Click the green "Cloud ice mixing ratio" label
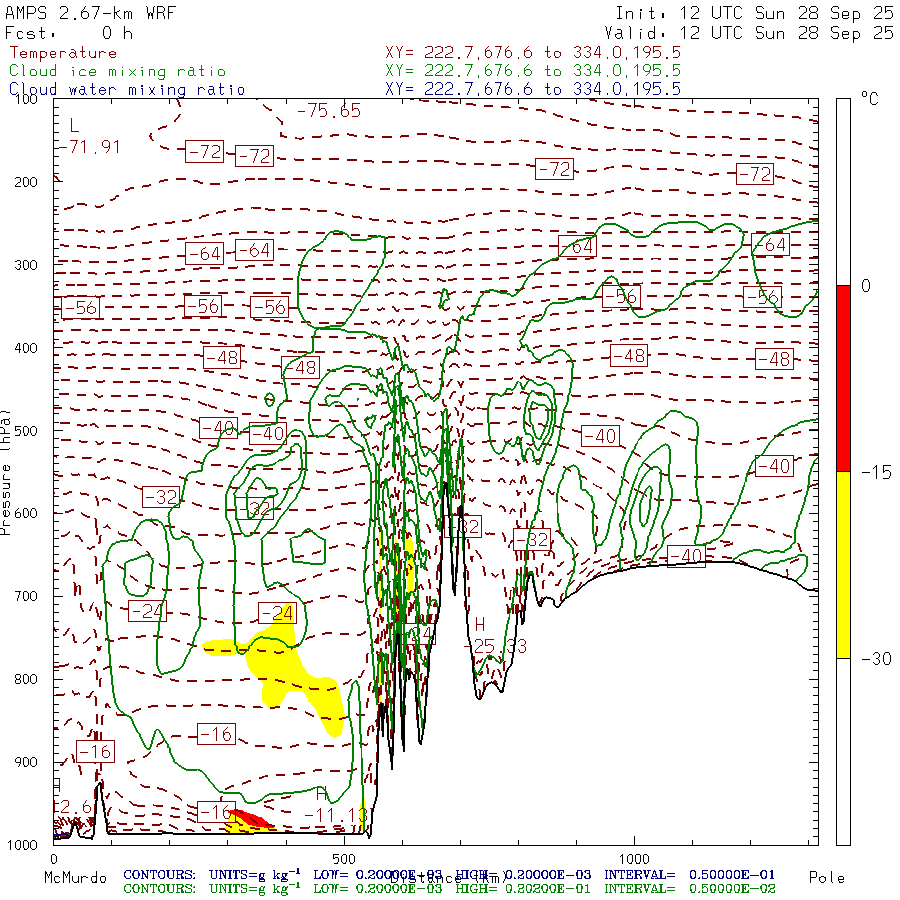Viewport: 900px width, 900px height. tap(118, 71)
